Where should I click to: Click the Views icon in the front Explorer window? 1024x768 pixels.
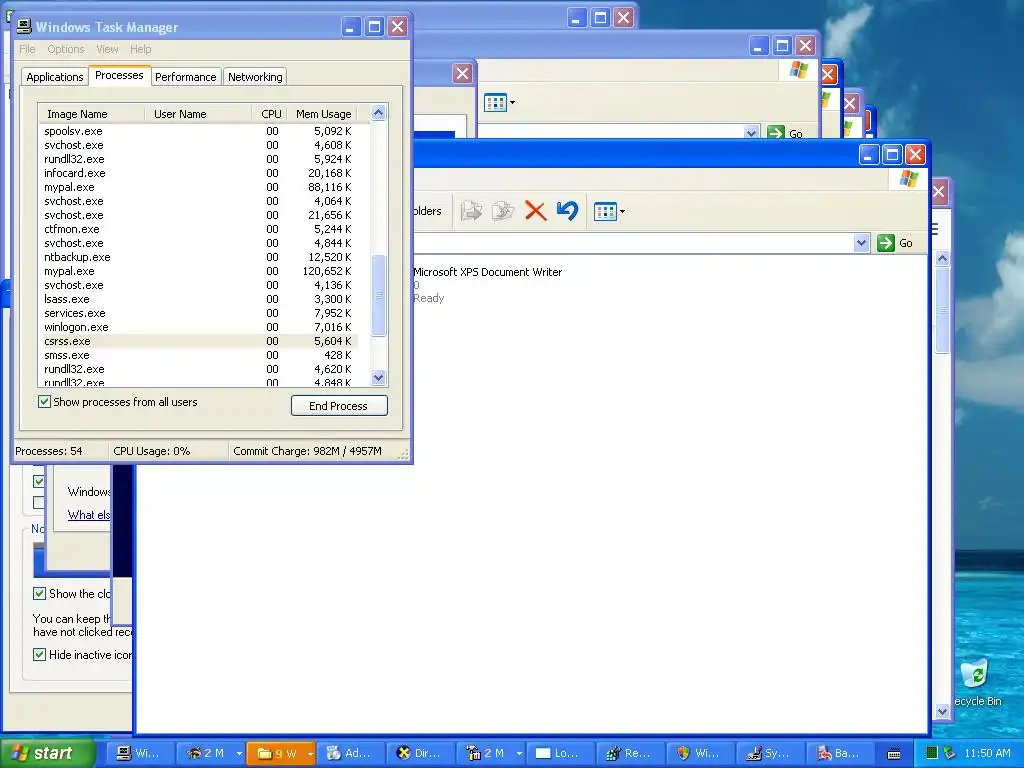click(605, 212)
